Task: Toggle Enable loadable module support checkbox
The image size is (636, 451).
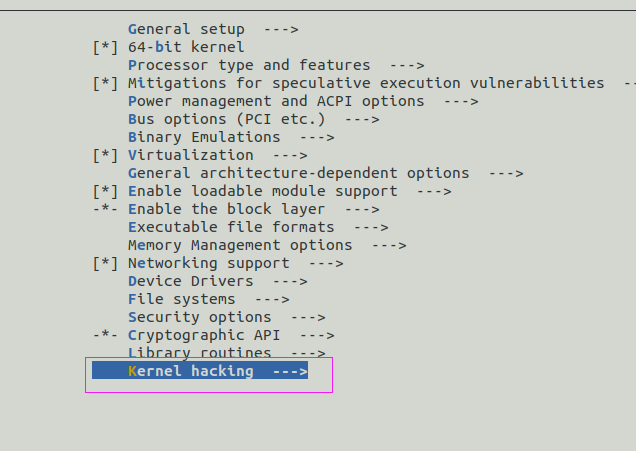Action: click(105, 191)
